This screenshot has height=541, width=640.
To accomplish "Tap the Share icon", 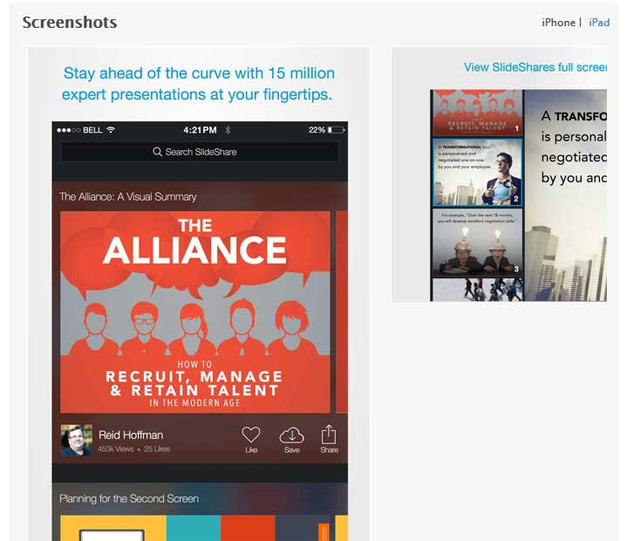I will (329, 434).
